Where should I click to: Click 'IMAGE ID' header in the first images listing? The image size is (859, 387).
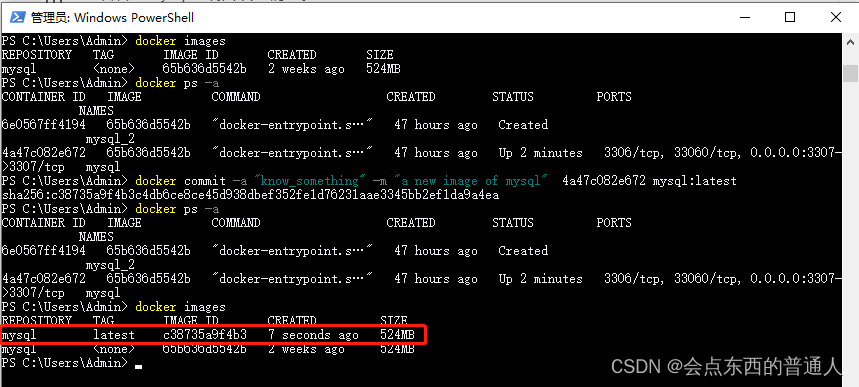(191, 55)
